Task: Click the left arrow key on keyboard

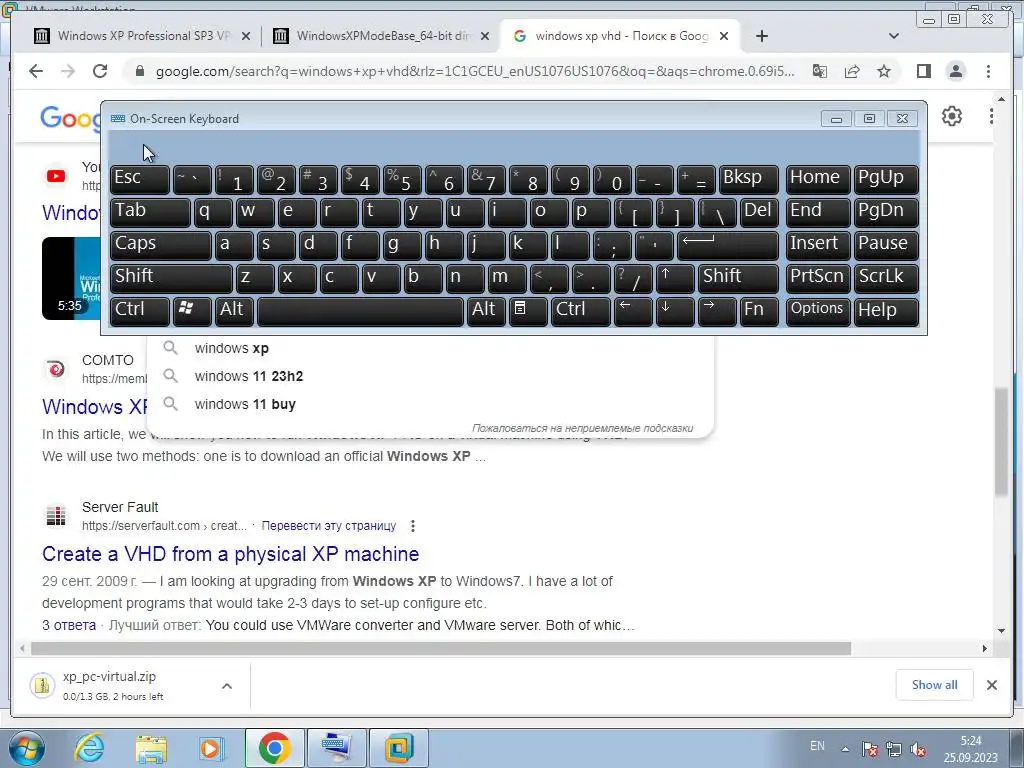Action: coord(633,310)
